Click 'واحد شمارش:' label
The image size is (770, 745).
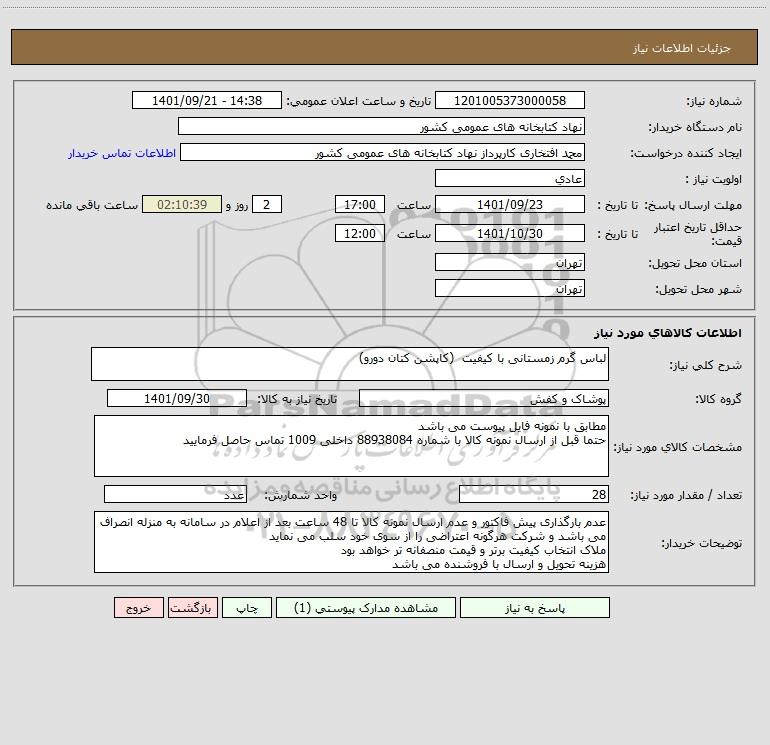[x=301, y=496]
